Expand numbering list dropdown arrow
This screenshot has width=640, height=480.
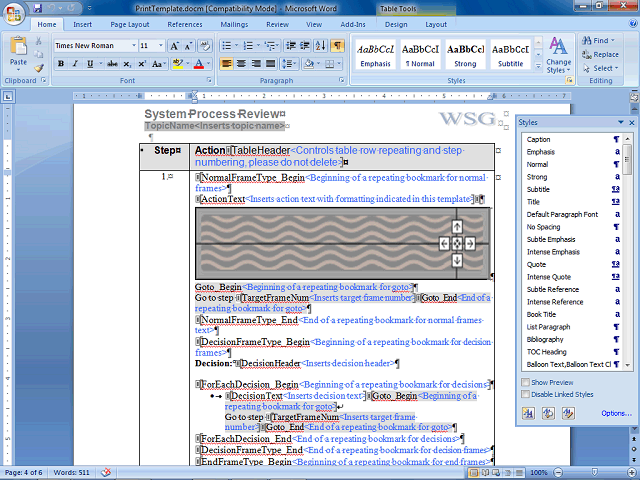(258, 46)
